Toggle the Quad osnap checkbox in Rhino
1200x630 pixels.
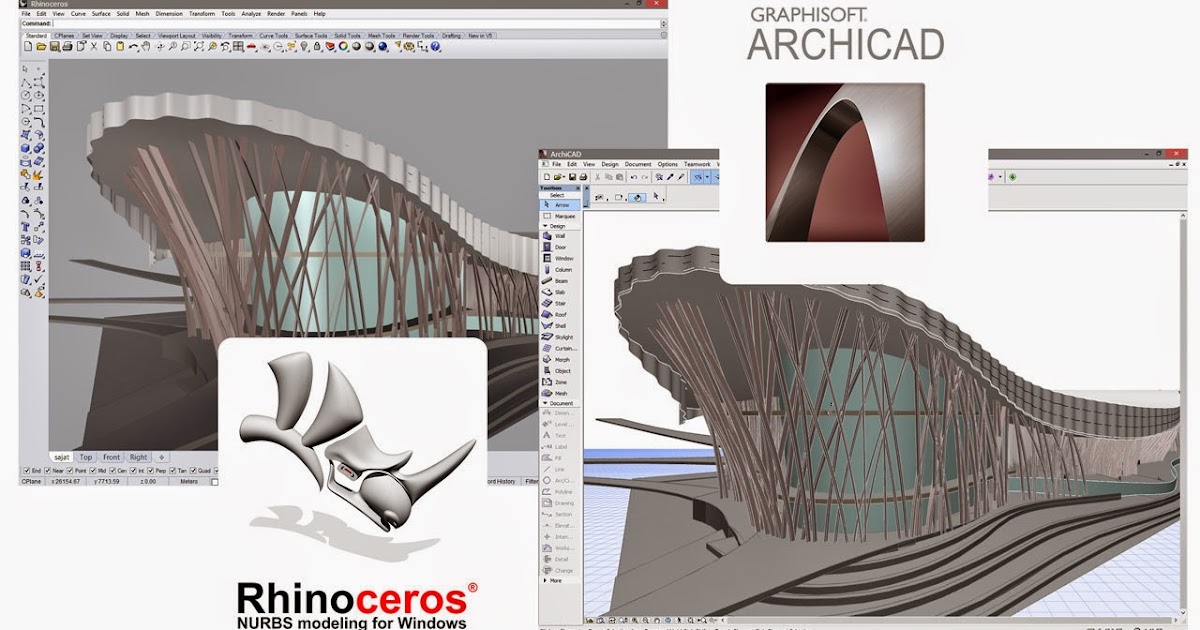coord(193,471)
